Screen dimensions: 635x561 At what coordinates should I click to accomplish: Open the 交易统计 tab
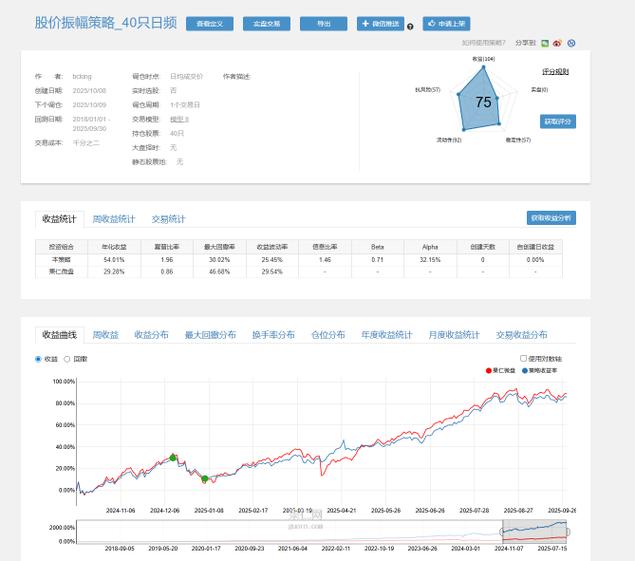(168, 219)
